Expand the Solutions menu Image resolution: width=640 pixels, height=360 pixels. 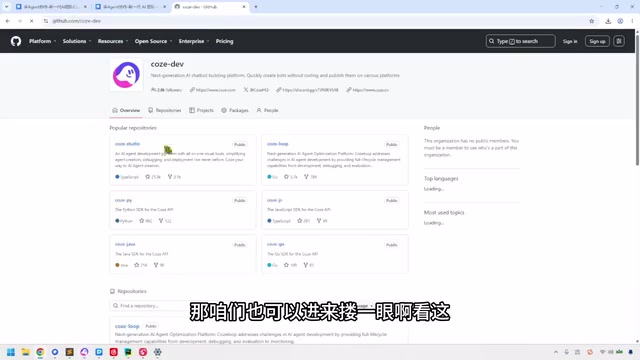coord(77,41)
